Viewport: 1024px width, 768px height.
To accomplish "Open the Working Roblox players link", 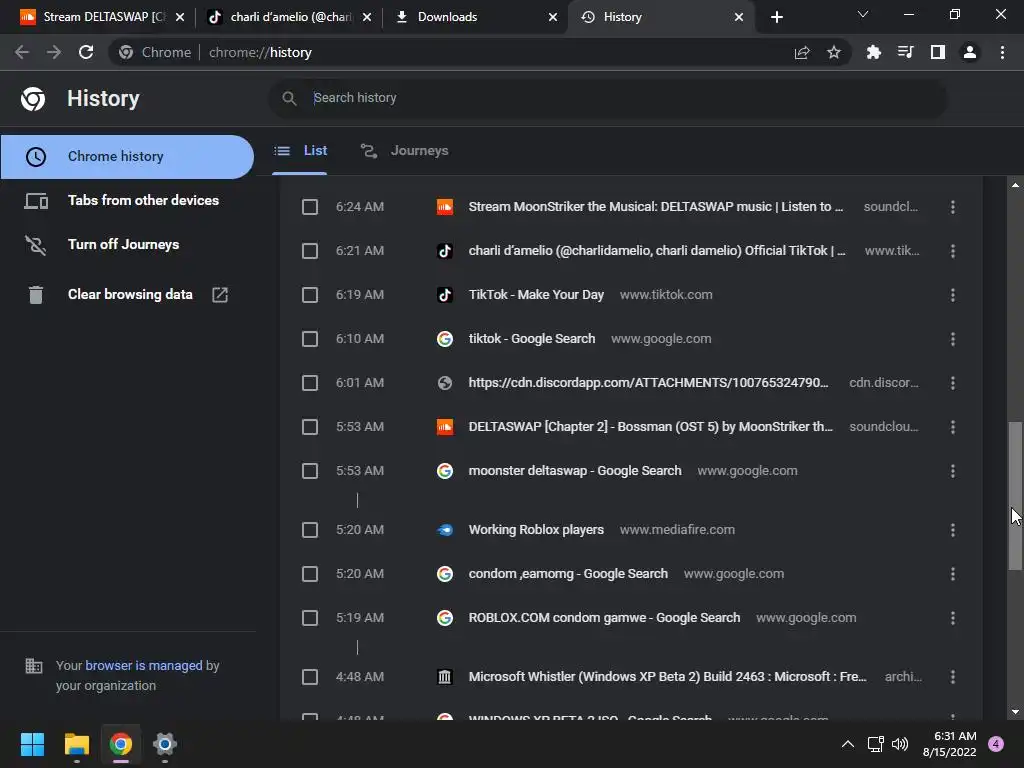I will click(536, 530).
